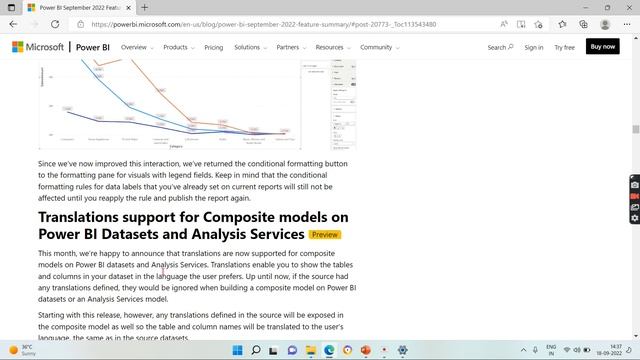
Task: Open taskbar Search
Action: (x=256, y=350)
